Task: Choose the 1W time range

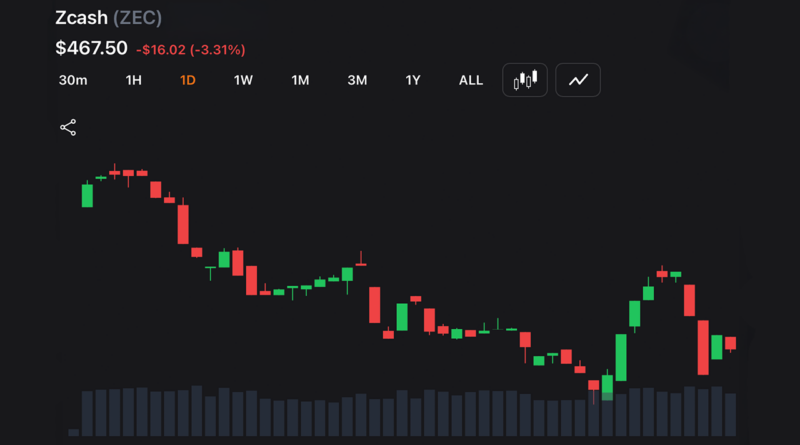Action: coord(243,81)
